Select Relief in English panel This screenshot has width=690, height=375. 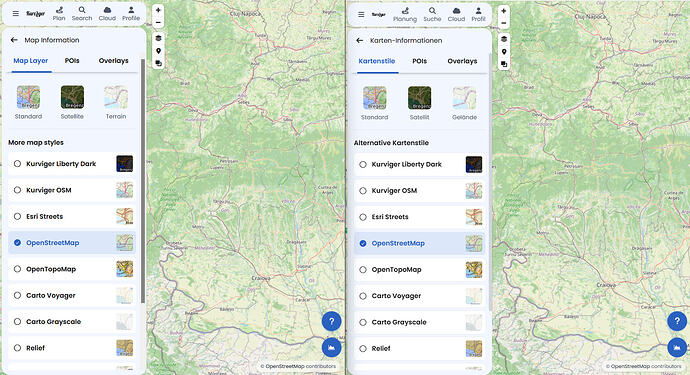[x=72, y=348]
